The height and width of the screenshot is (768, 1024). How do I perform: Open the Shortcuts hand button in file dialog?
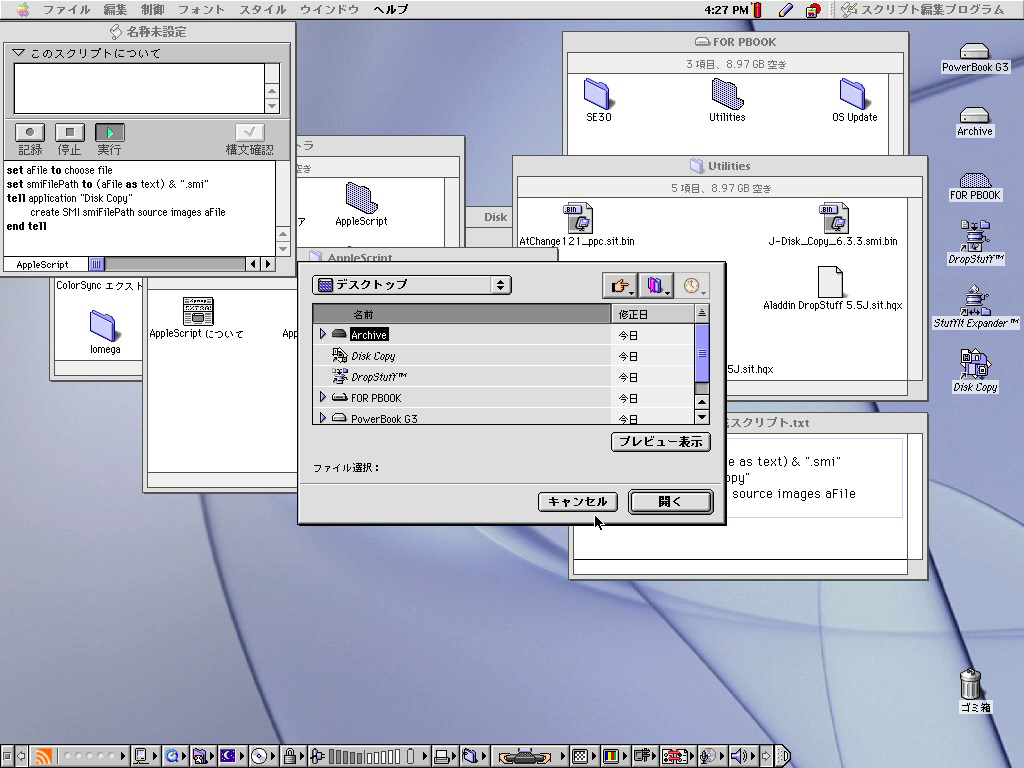[x=620, y=285]
